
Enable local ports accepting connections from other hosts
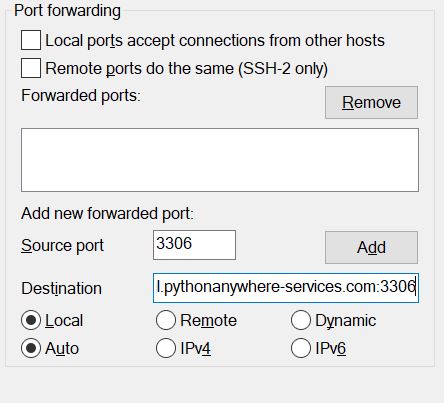tap(31, 40)
